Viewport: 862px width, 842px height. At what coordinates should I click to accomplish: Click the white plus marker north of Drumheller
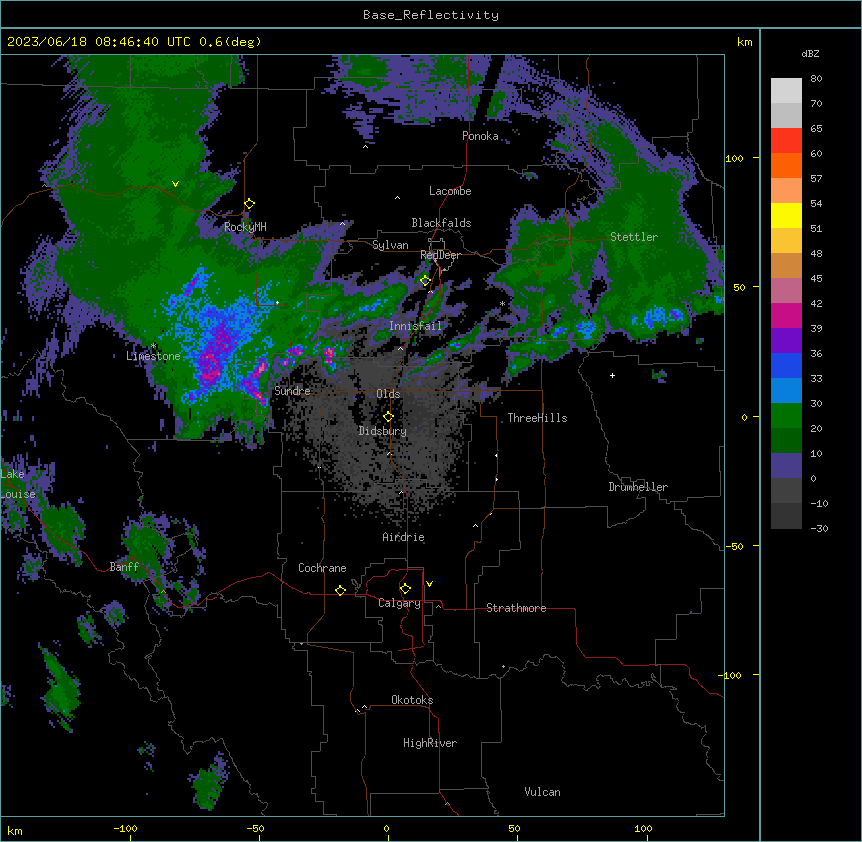click(612, 375)
